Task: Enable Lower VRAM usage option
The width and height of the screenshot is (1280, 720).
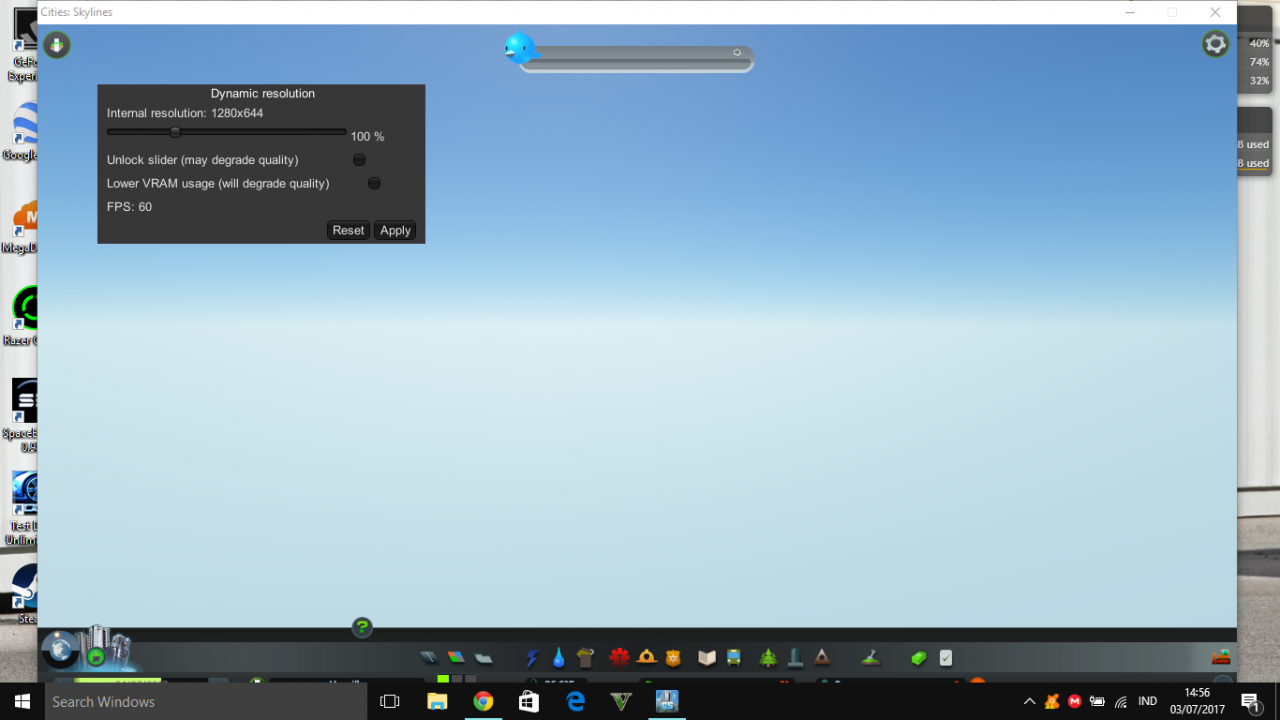Action: [x=374, y=183]
